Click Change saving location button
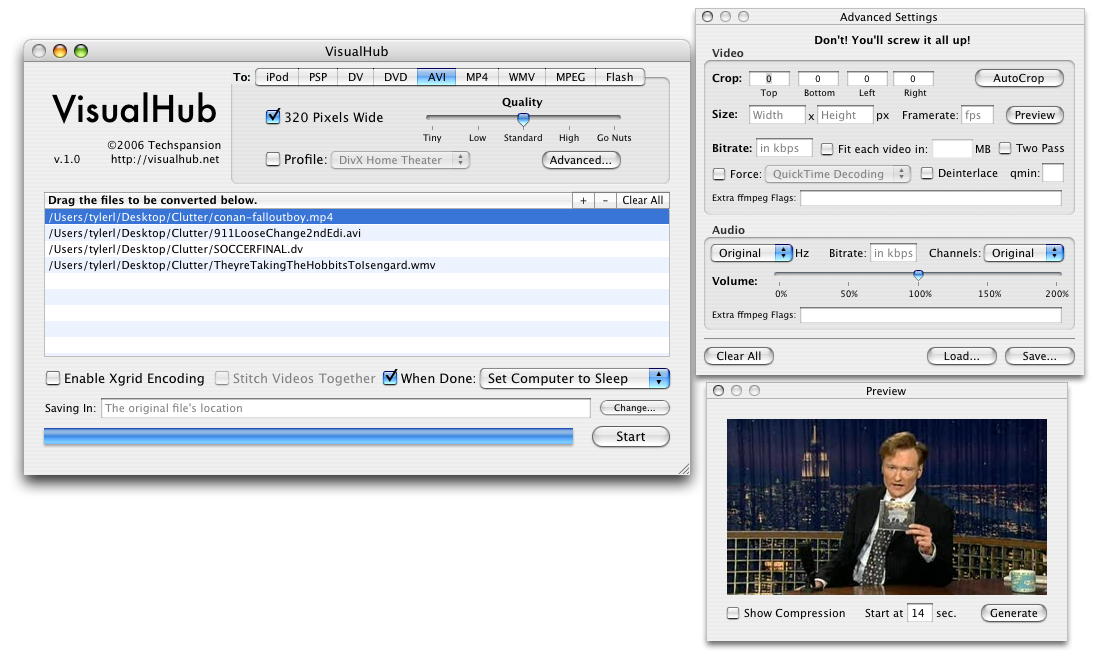The image size is (1093, 658). [x=634, y=408]
